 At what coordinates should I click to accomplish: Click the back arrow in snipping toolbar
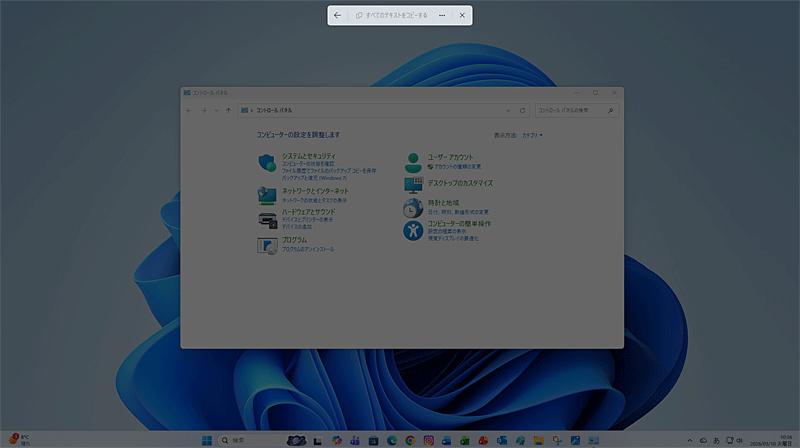(x=338, y=16)
